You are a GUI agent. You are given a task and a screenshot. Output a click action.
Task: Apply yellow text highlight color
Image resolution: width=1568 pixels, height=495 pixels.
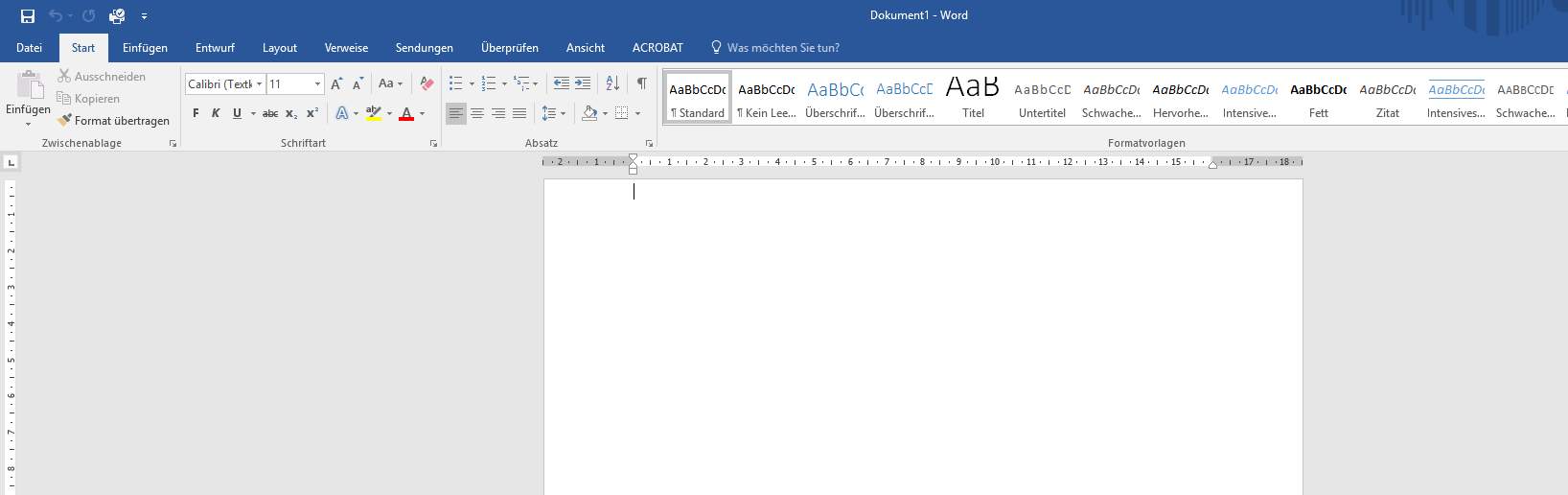tap(374, 113)
